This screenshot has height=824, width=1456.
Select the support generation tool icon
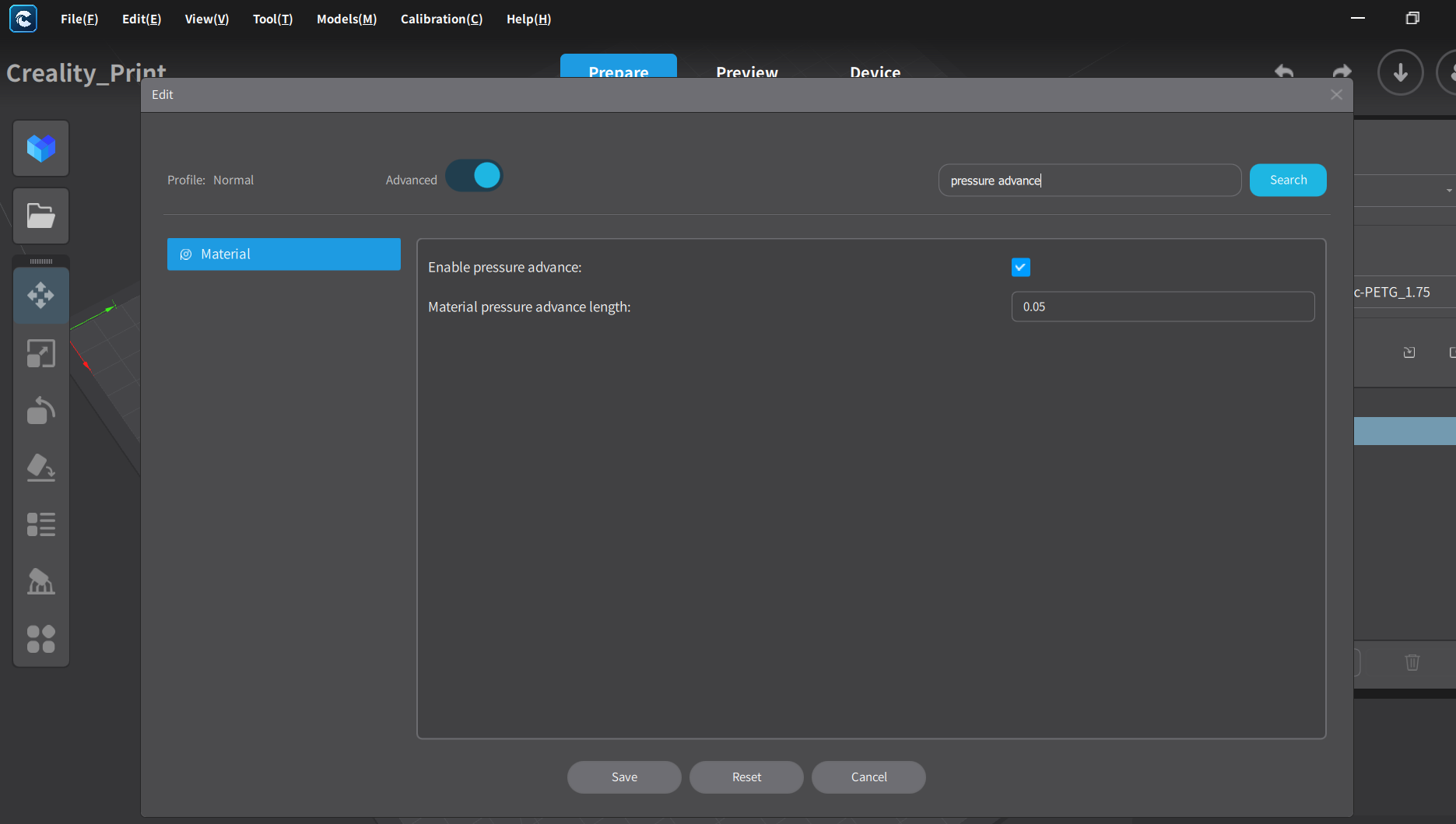[x=41, y=581]
